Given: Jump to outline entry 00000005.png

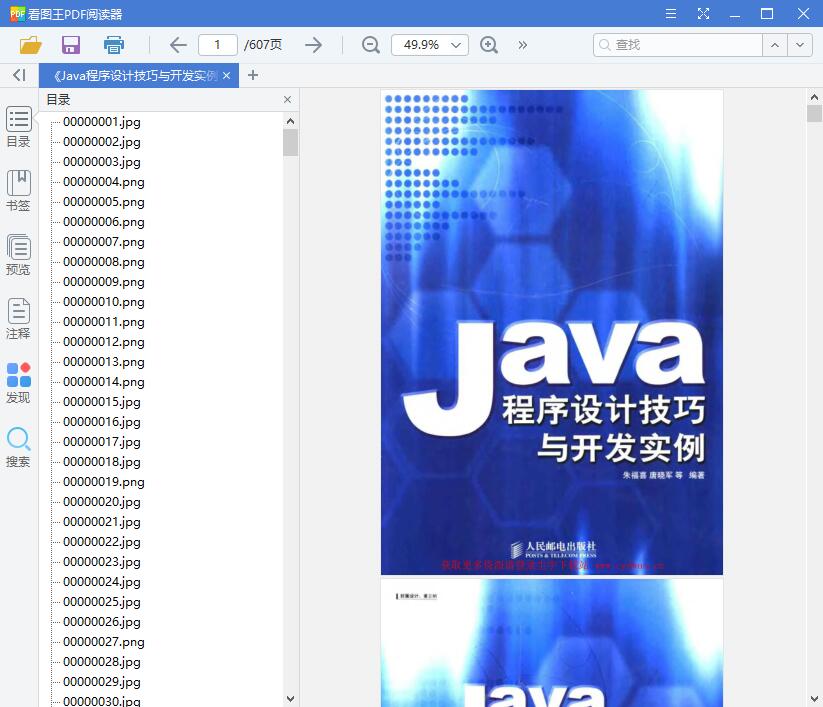Looking at the screenshot, I should click(x=104, y=202).
